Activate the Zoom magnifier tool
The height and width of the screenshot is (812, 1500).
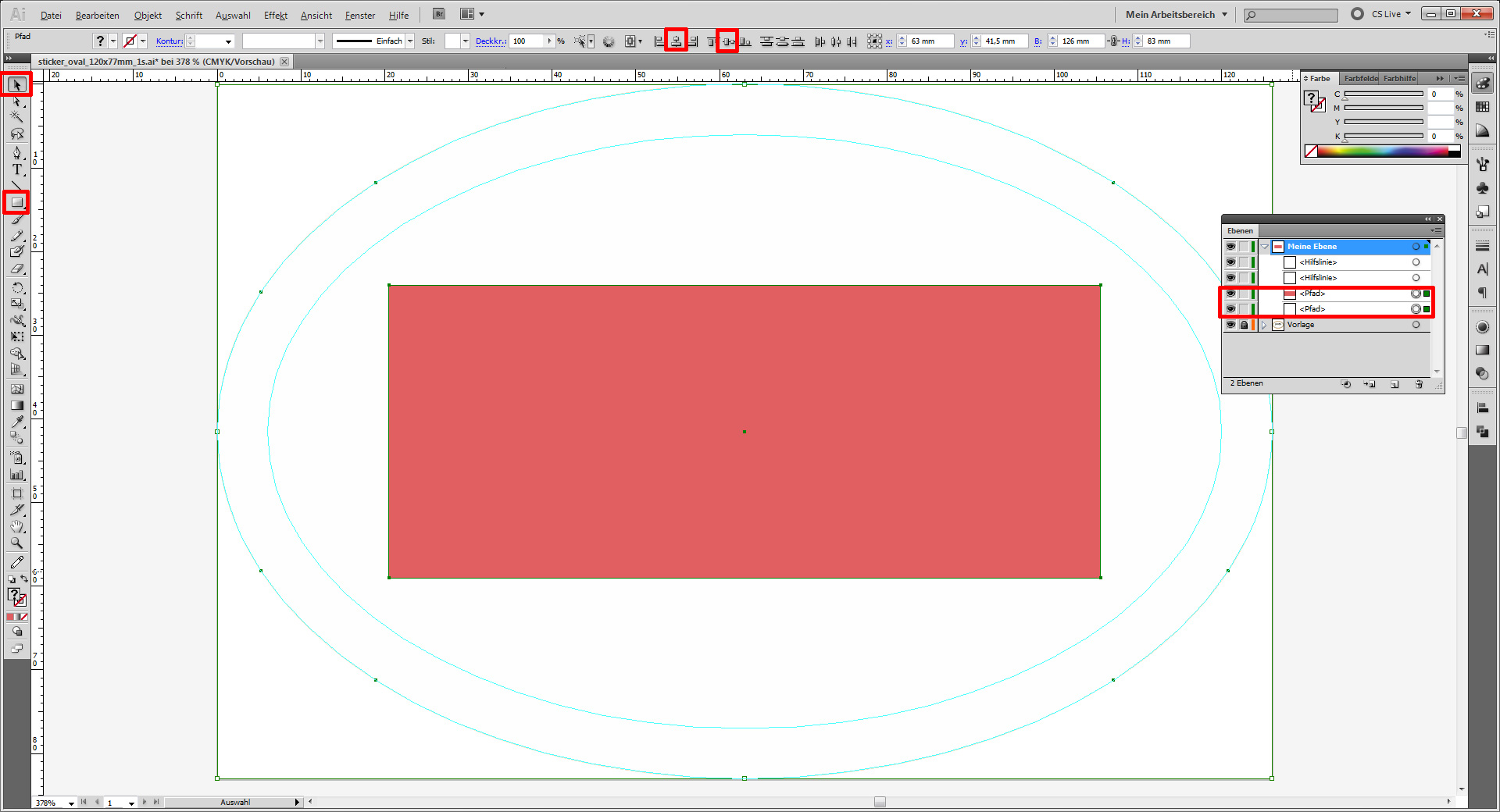16,543
